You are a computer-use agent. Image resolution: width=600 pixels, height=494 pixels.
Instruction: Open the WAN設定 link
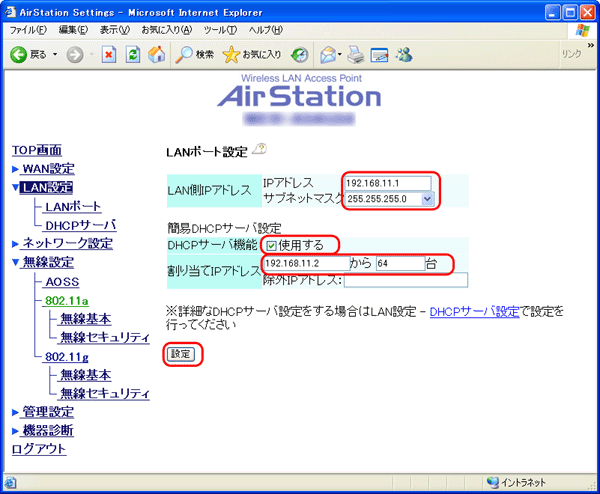[49, 169]
